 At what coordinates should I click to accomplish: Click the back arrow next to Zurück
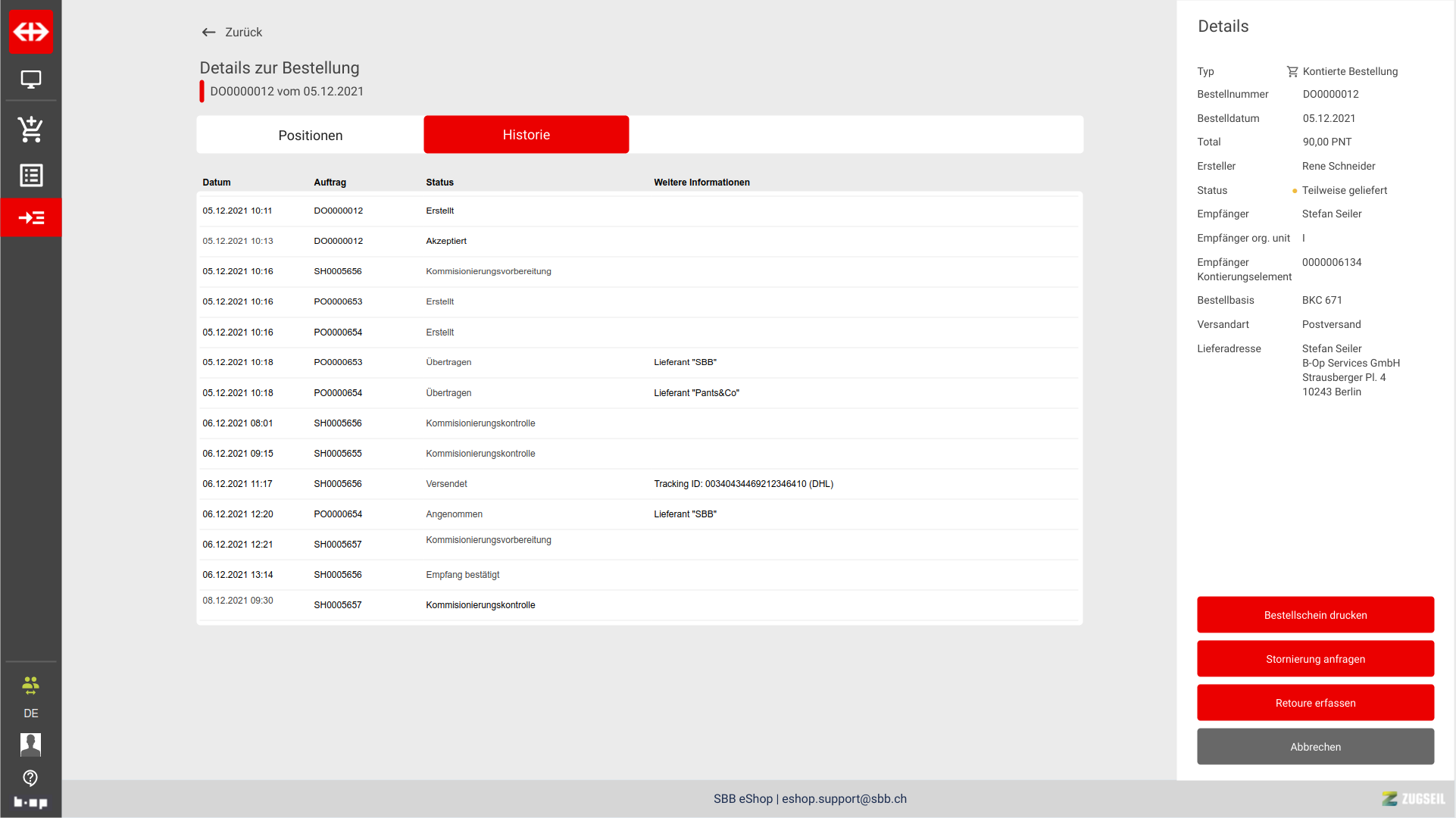[x=209, y=33]
